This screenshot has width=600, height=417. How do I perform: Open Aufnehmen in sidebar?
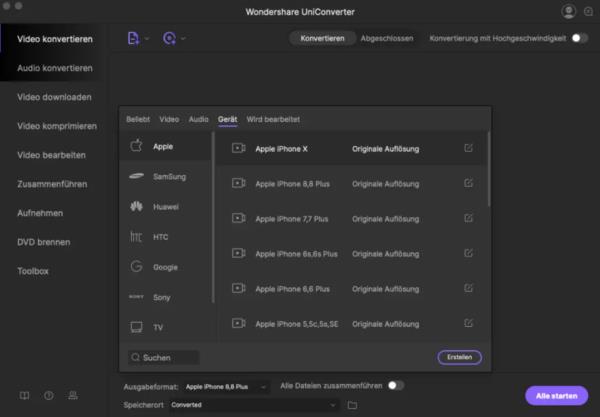[x=40, y=213]
